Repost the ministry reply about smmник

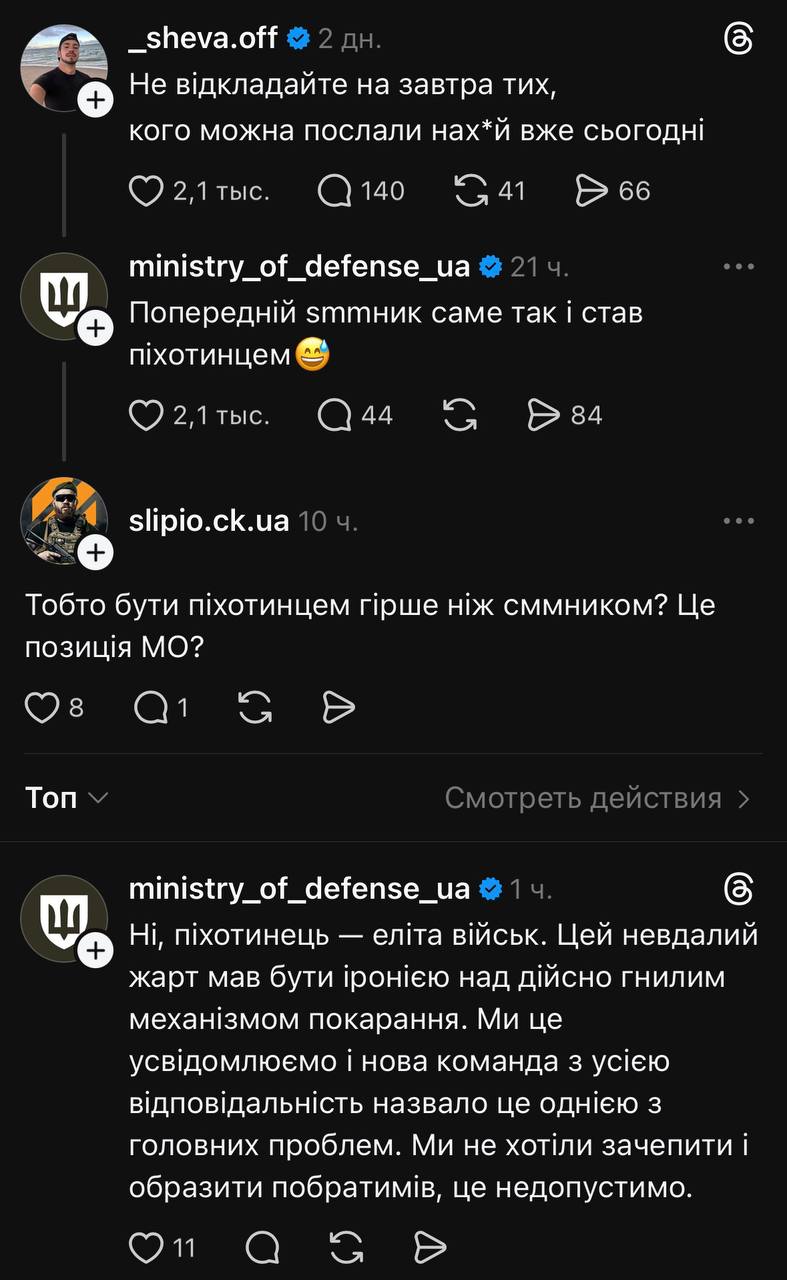(459, 414)
